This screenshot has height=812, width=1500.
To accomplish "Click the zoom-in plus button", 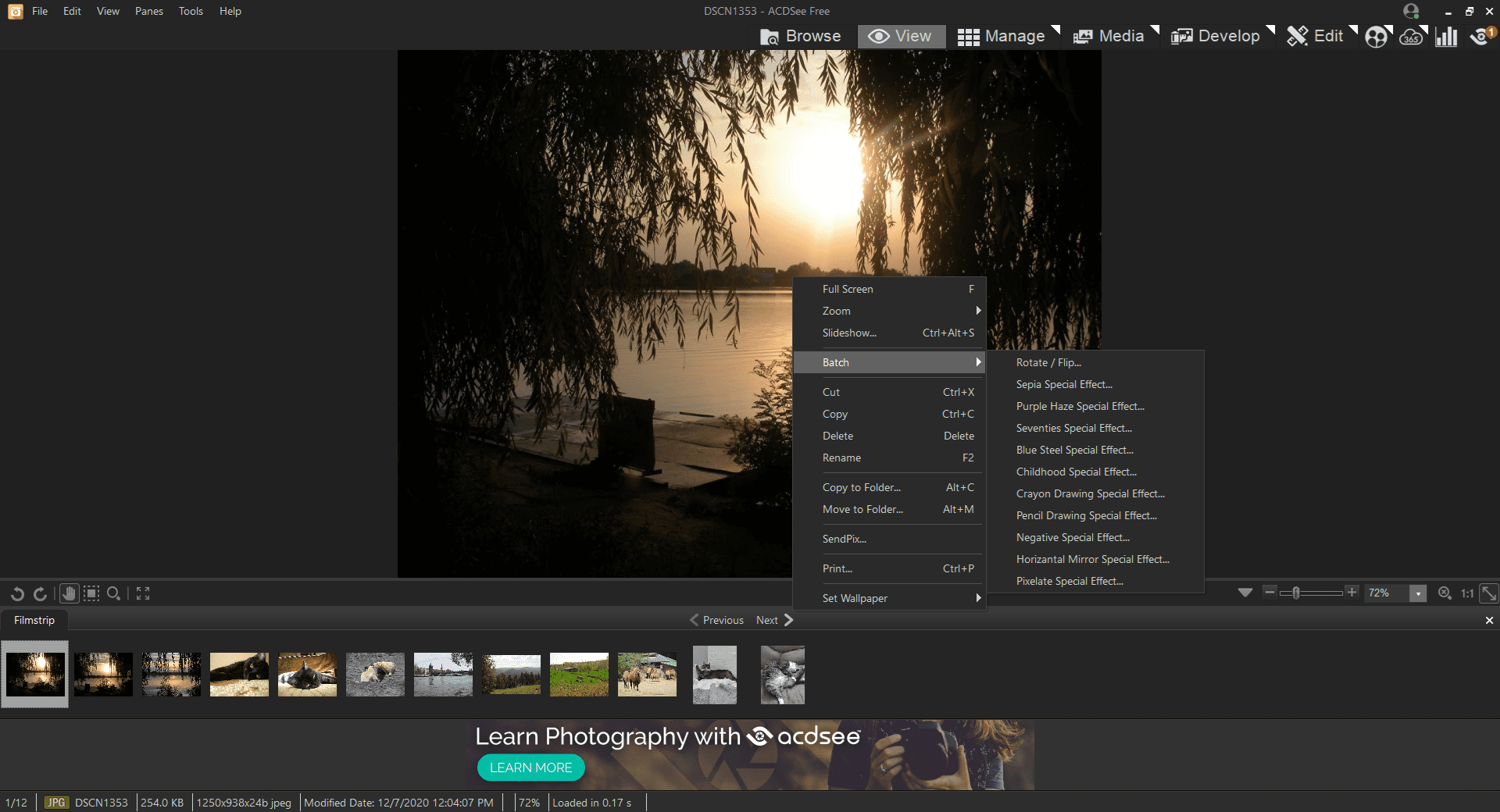I will tap(1352, 593).
